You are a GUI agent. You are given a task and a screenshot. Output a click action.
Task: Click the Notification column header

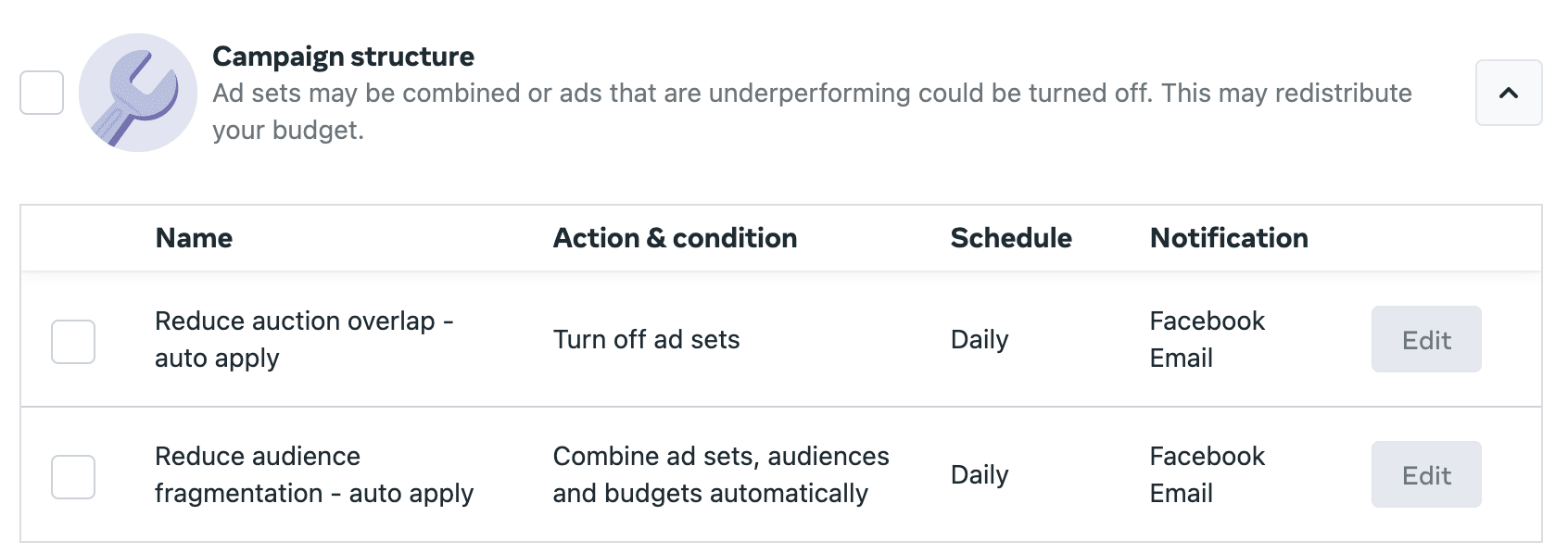(1228, 238)
